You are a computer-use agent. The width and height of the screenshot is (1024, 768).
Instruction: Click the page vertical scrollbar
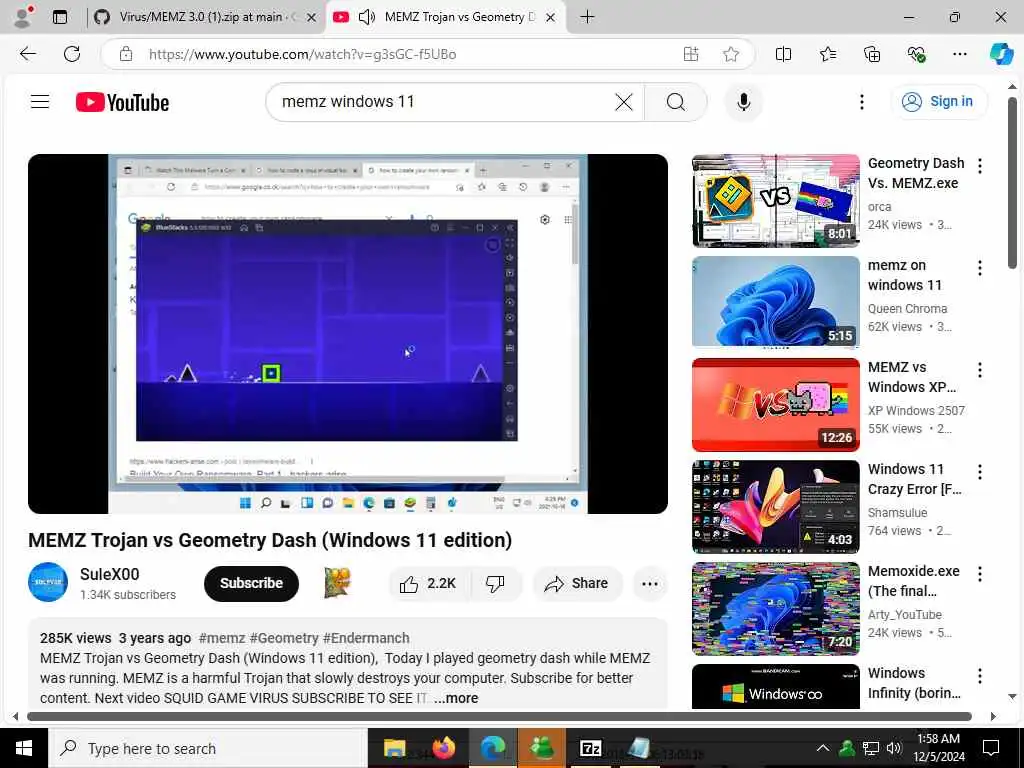point(1012,183)
